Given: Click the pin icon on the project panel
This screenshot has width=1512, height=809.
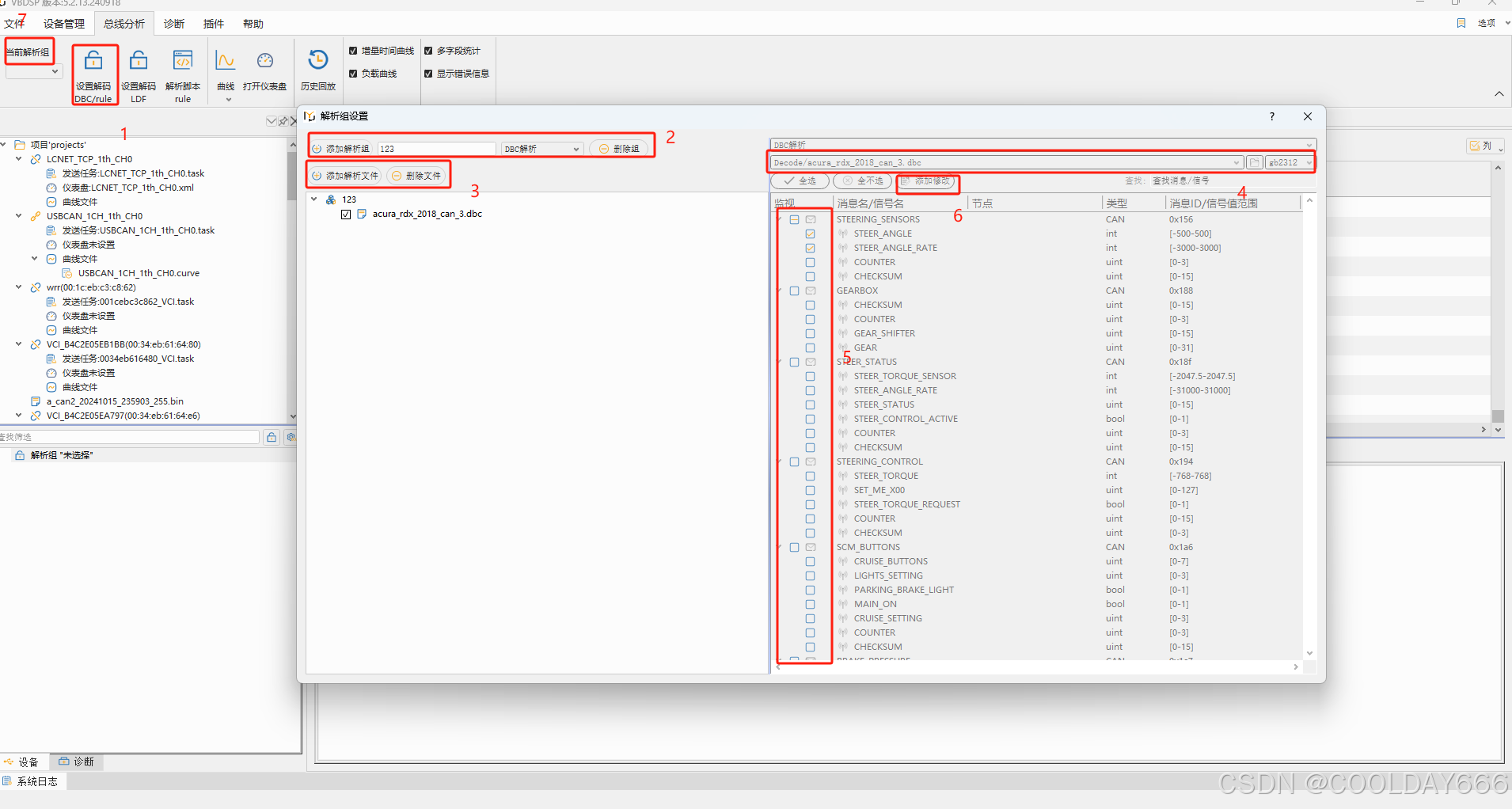Looking at the screenshot, I should 283,121.
